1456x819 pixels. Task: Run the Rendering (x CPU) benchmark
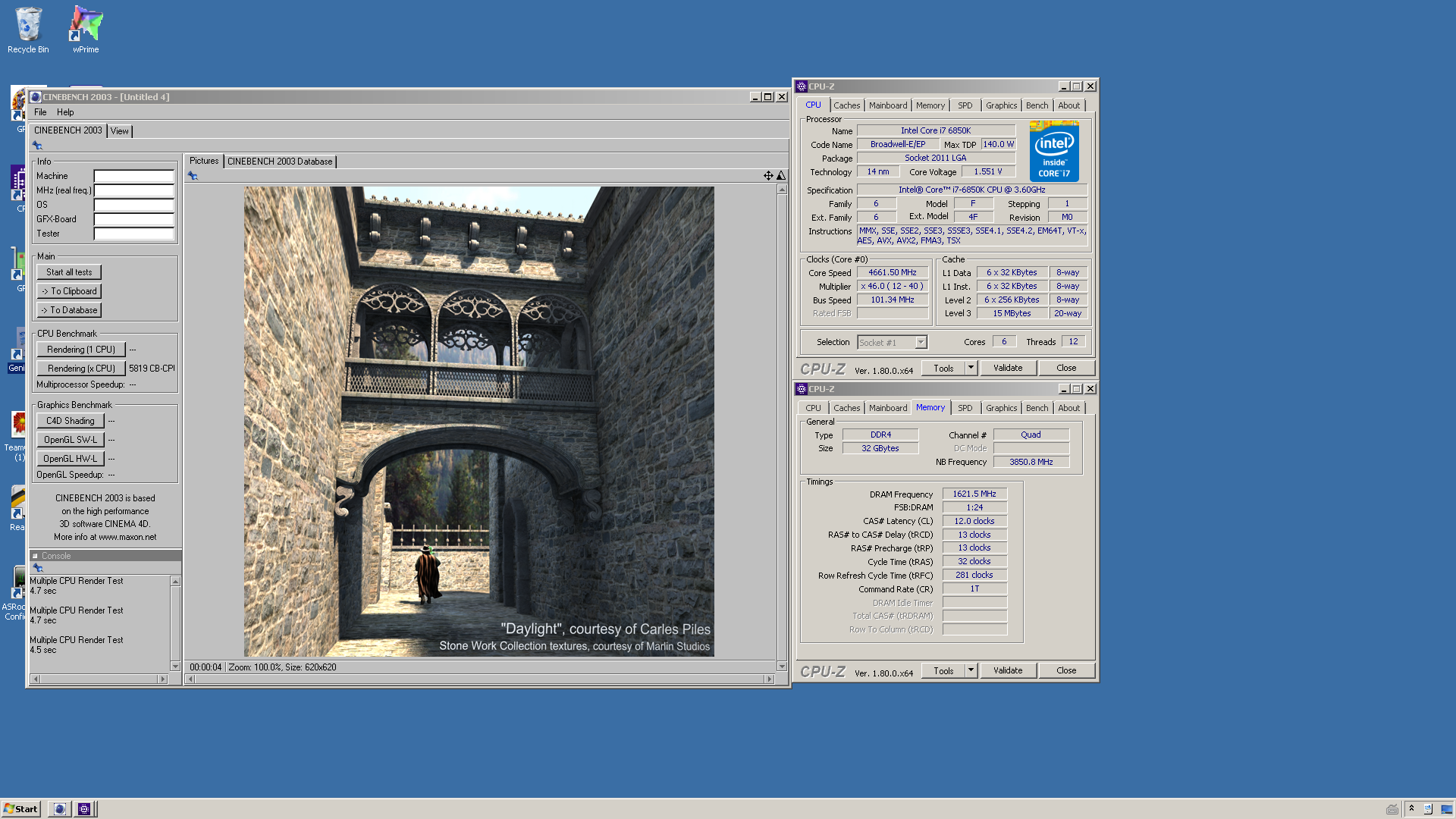coord(81,369)
